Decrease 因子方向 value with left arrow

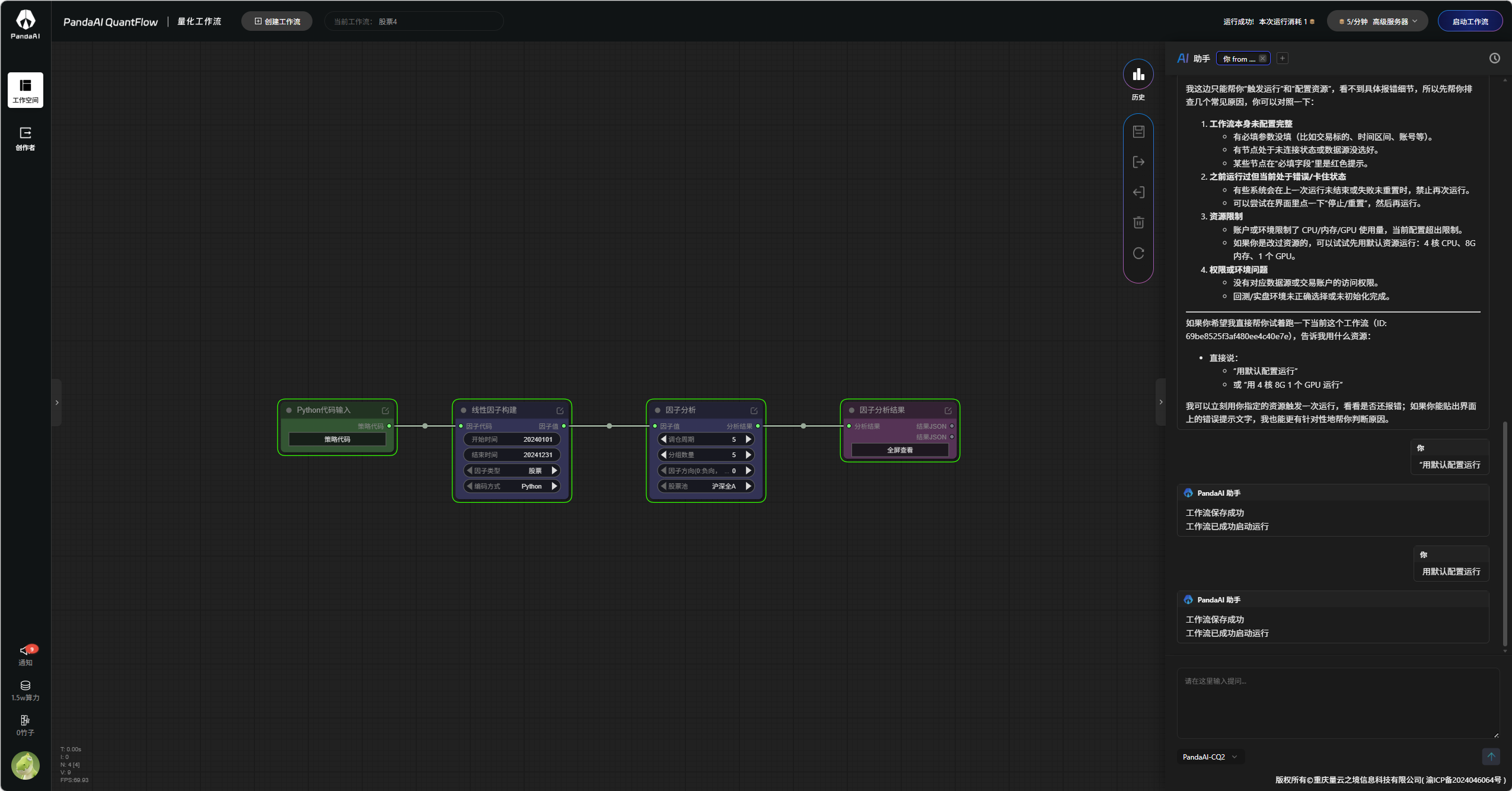664,470
